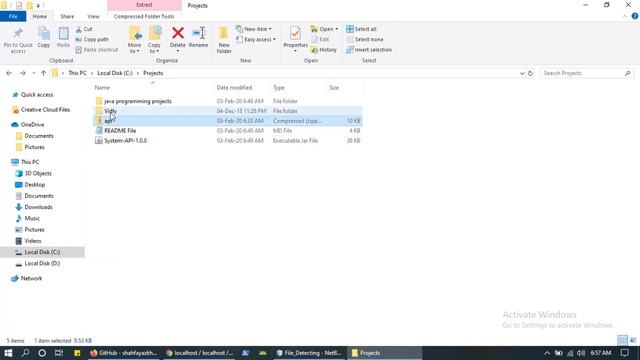Screen dimensions: 640x360
Task: Open Quick access in navigation pane
Action: (x=37, y=95)
